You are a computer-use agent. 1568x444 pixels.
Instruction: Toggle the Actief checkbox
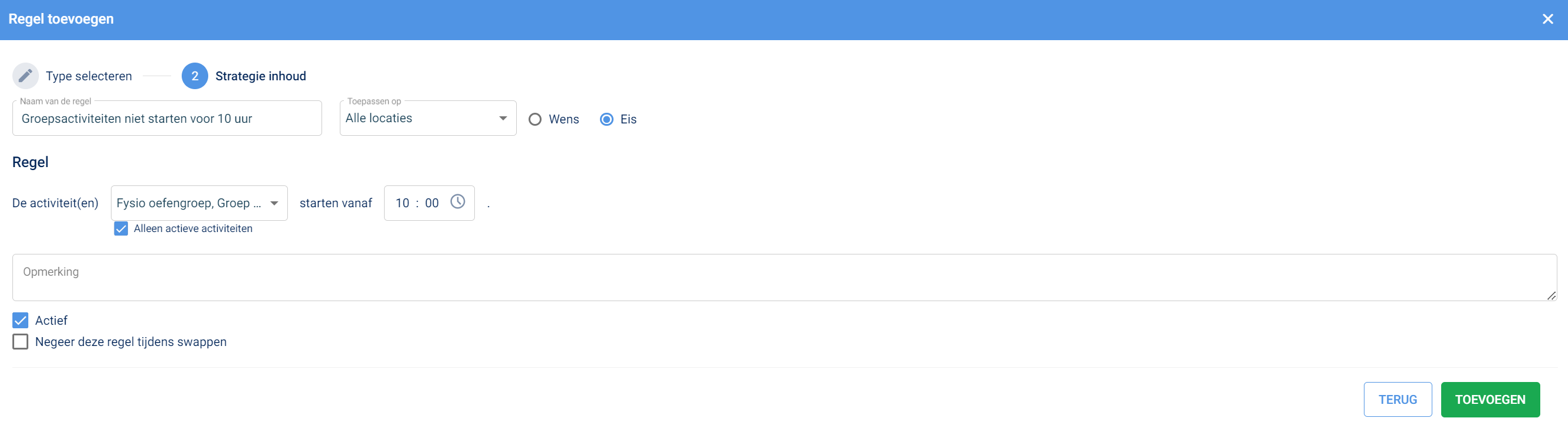tap(21, 321)
